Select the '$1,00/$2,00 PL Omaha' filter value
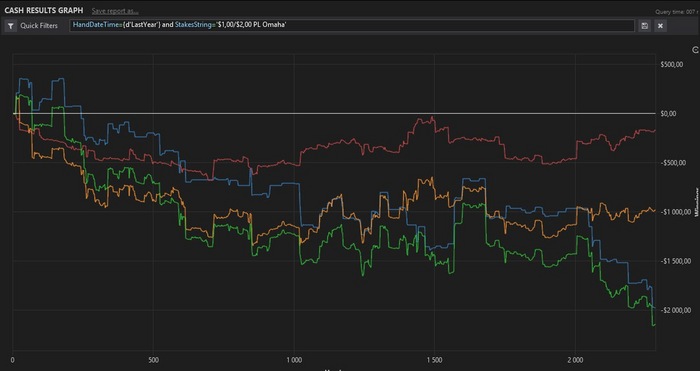 [x=251, y=25]
